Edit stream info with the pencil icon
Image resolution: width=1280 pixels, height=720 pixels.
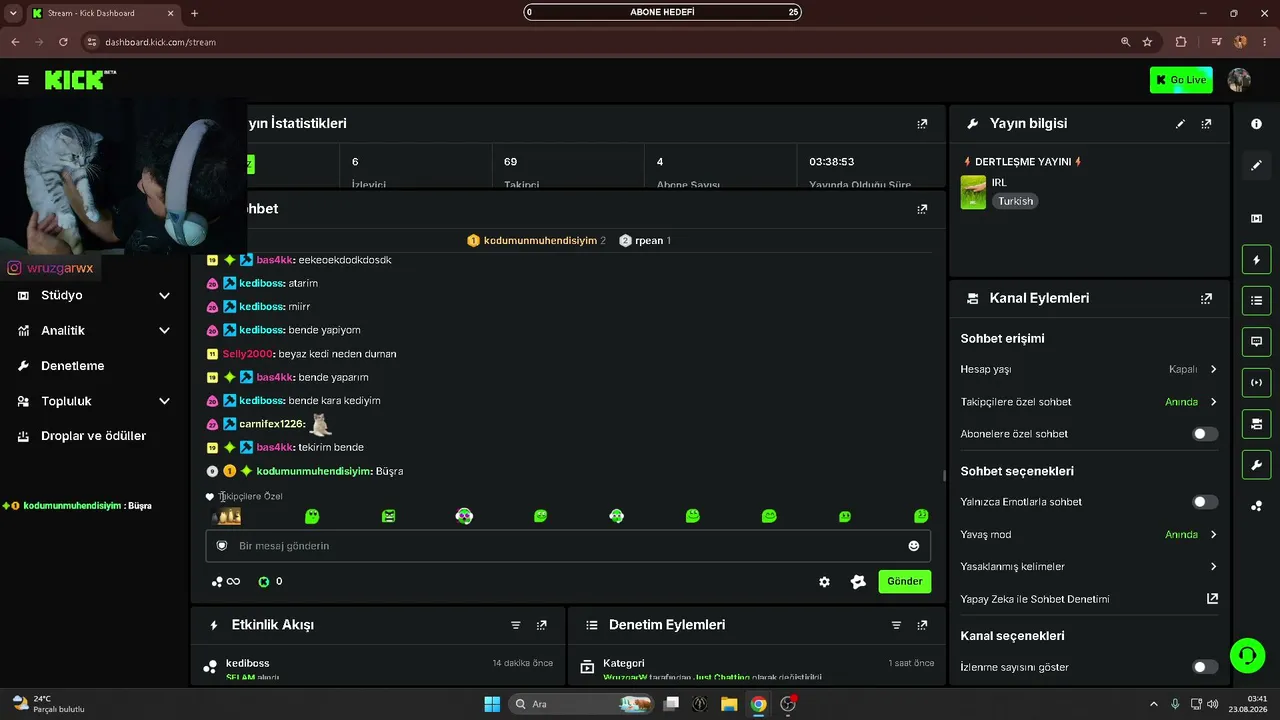coord(1180,124)
